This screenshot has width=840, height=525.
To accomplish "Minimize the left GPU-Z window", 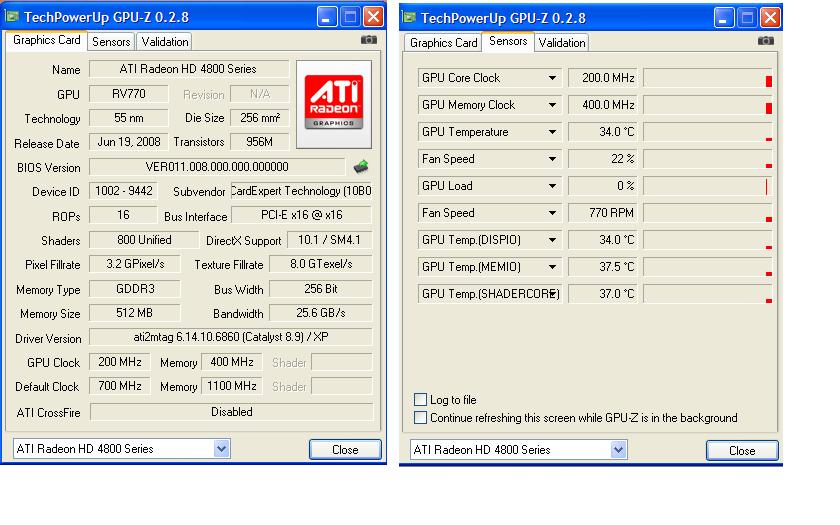I will click(326, 17).
